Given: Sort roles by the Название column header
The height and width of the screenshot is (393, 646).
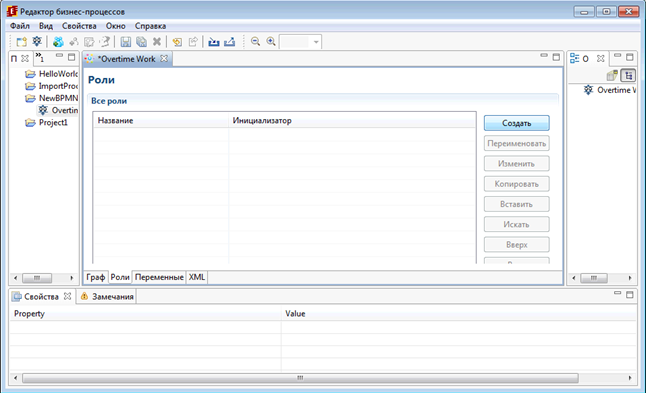Looking at the screenshot, I should [161, 121].
